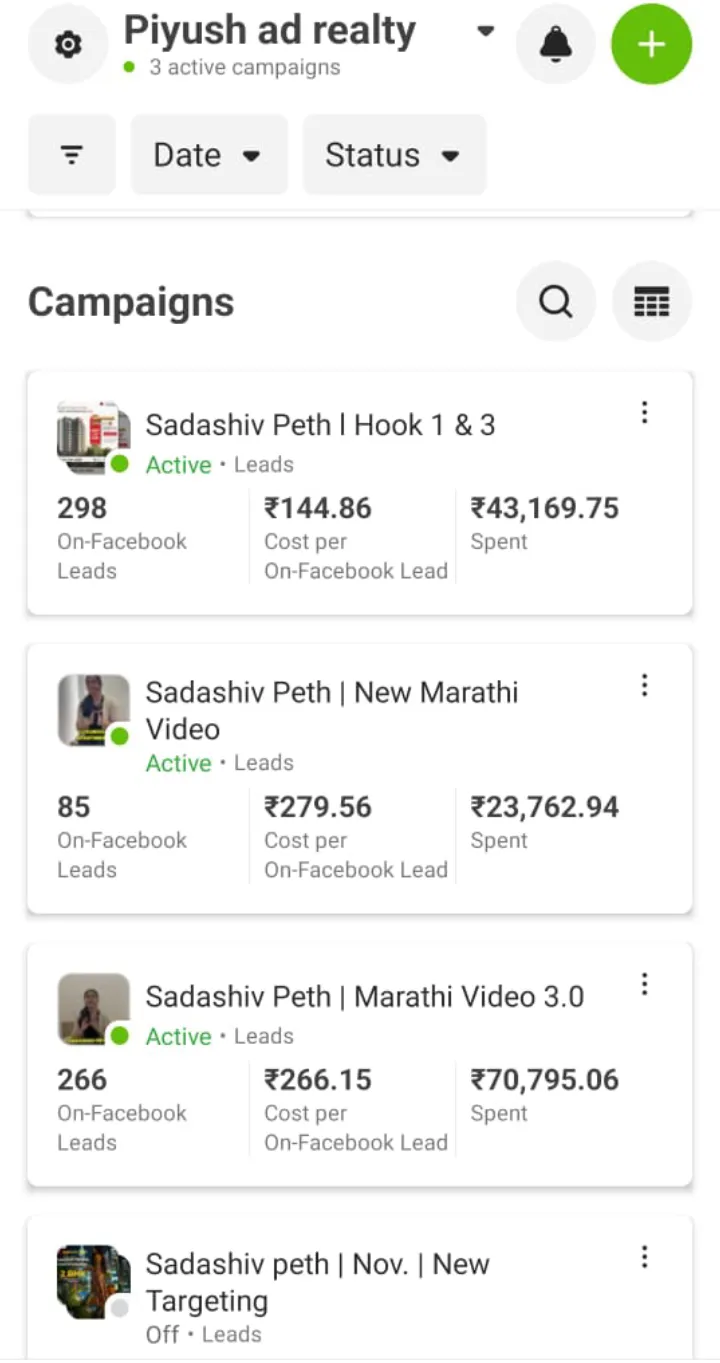Switch to table view icon
The width and height of the screenshot is (720, 1363).
651,301
